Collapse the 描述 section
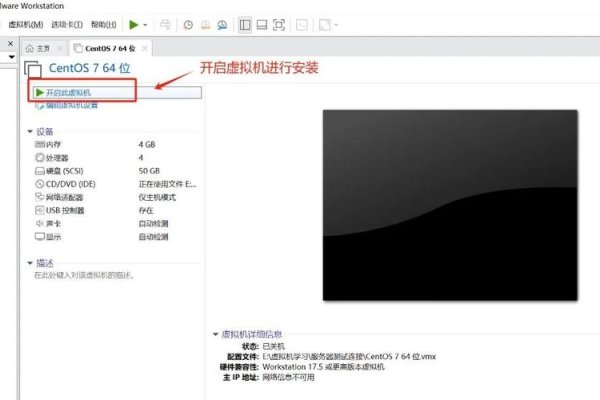600x400 pixels. pos(30,263)
